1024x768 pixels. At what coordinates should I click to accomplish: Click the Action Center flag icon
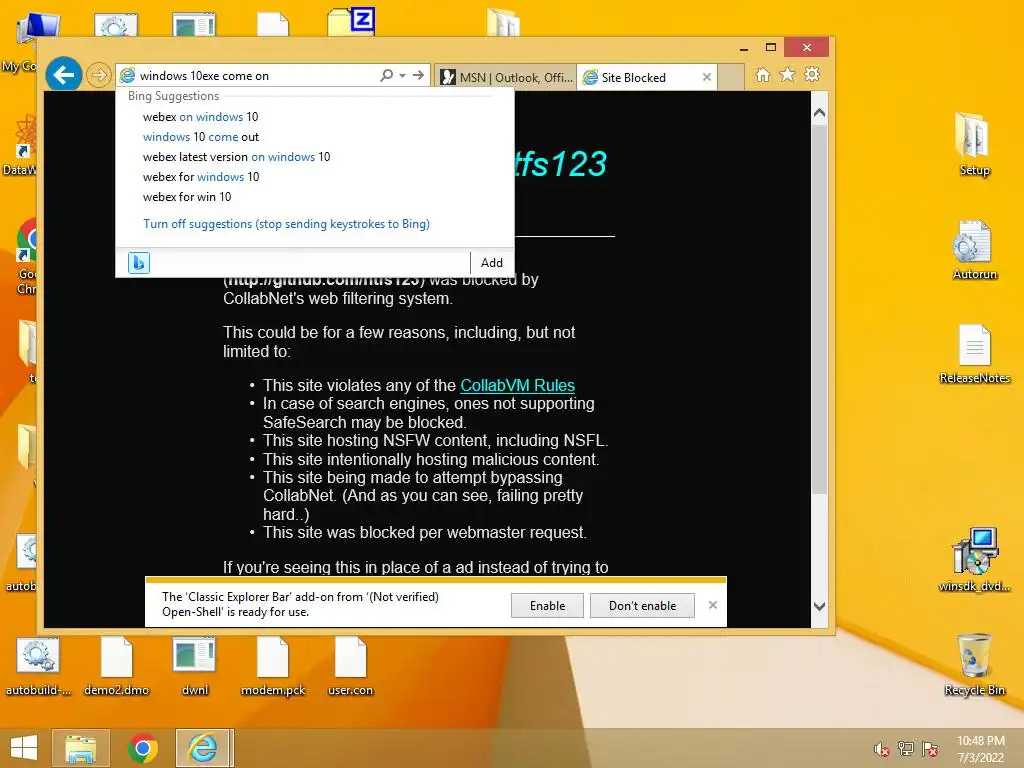tap(930, 749)
